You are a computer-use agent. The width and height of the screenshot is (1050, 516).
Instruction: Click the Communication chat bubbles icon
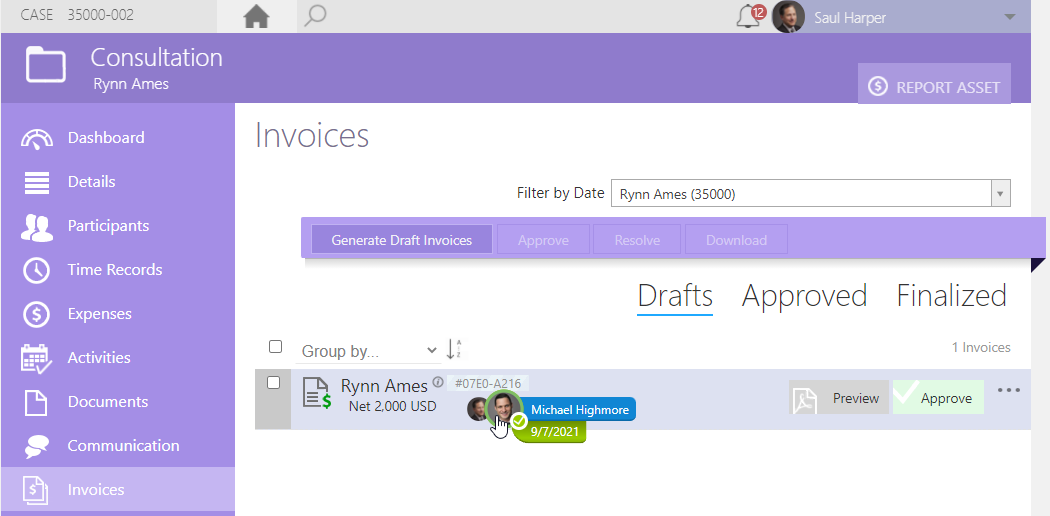click(x=36, y=447)
